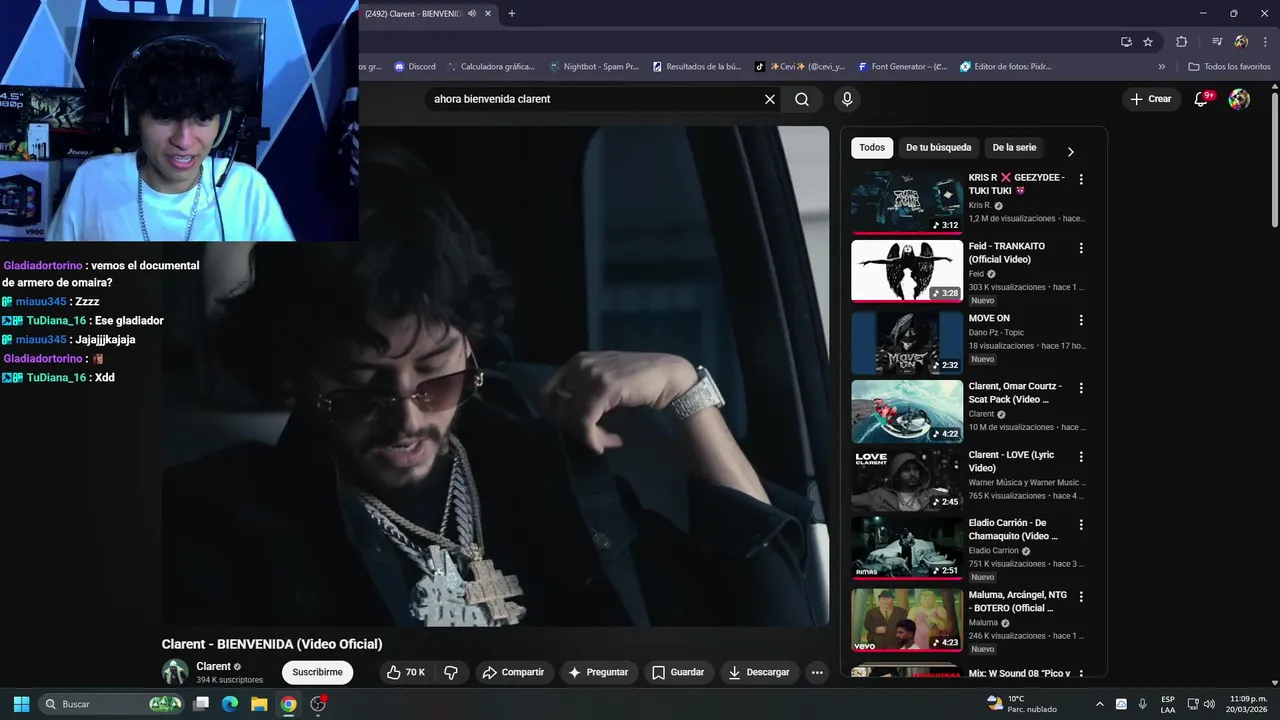Viewport: 1280px width, 720px height.
Task: Select the De la serie chip
Action: pos(1014,147)
